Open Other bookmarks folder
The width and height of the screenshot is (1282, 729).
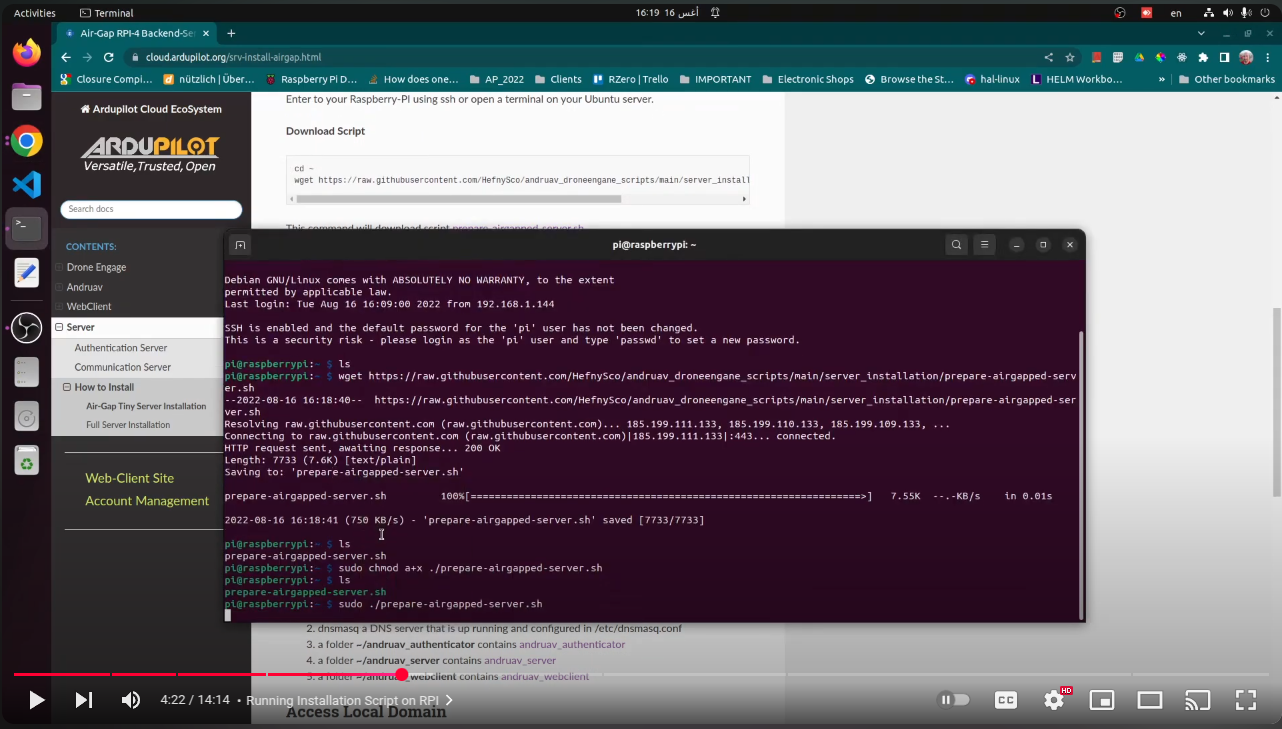(1227, 79)
